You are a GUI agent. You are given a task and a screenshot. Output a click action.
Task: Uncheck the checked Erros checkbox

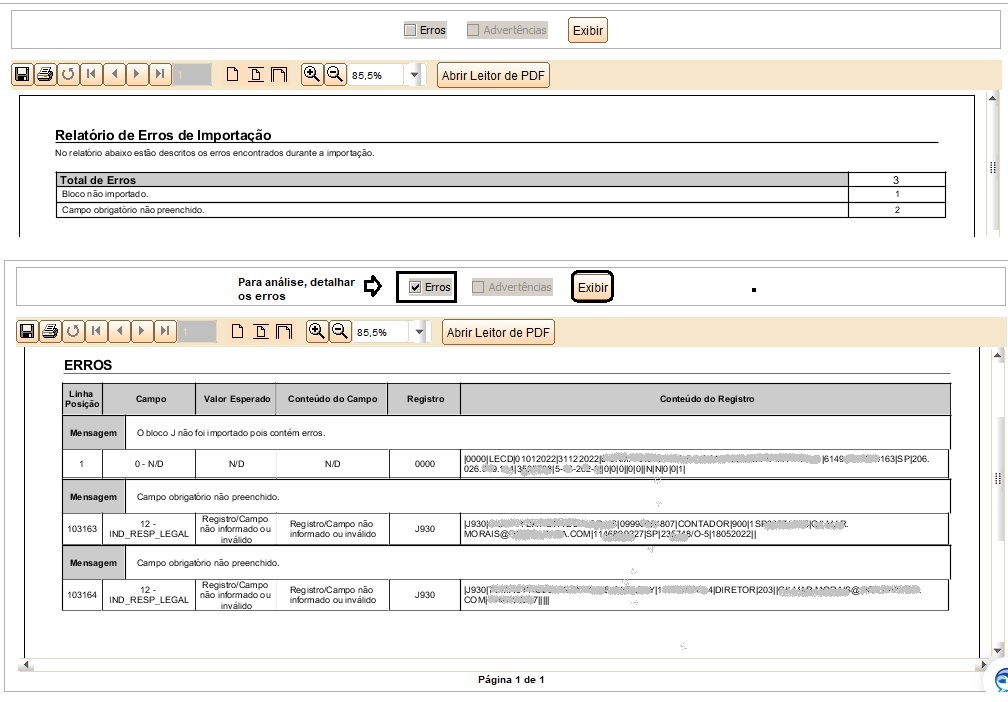(413, 287)
